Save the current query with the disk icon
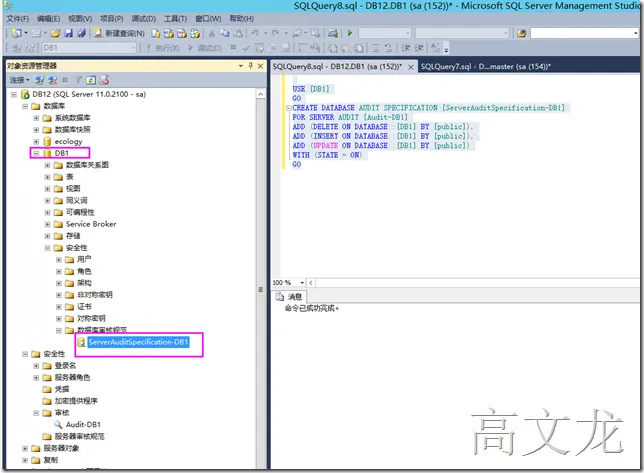 point(69,33)
